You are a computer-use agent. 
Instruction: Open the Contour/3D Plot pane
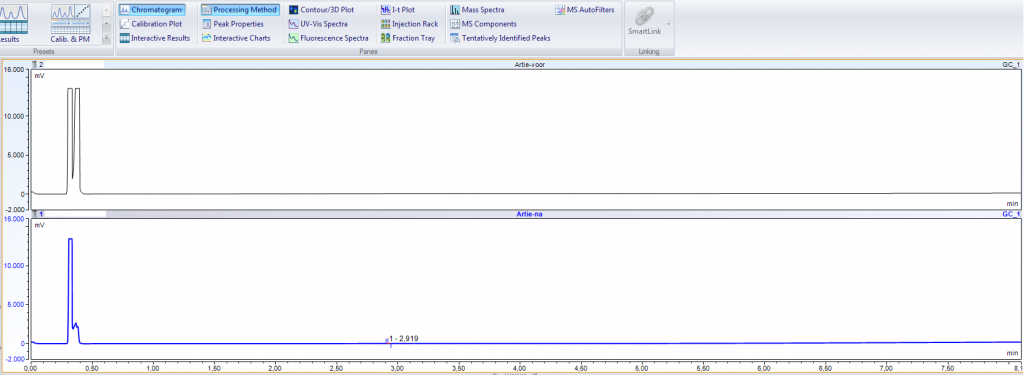[x=321, y=10]
